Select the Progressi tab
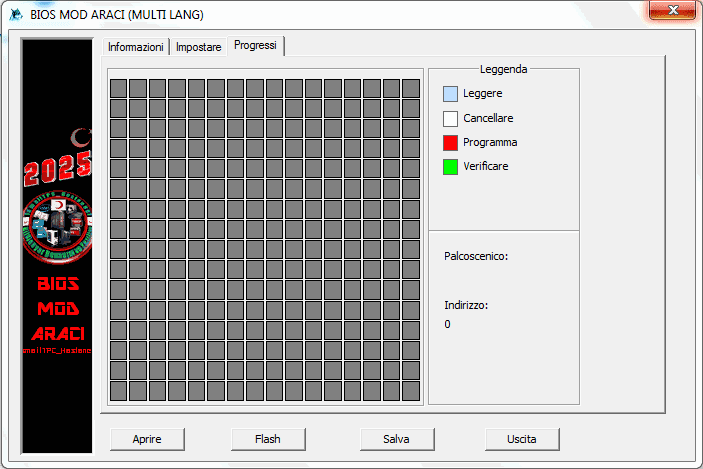 (x=256, y=46)
